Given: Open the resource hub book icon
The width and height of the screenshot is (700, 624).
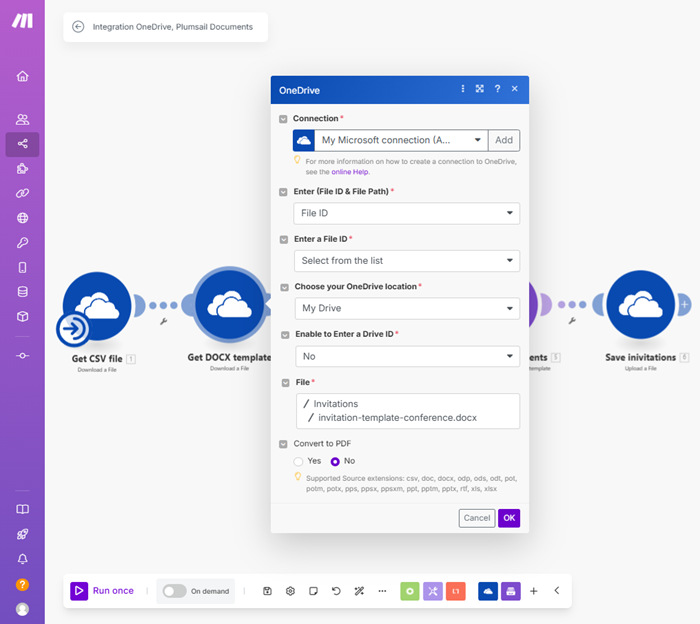Looking at the screenshot, I should 22,509.
